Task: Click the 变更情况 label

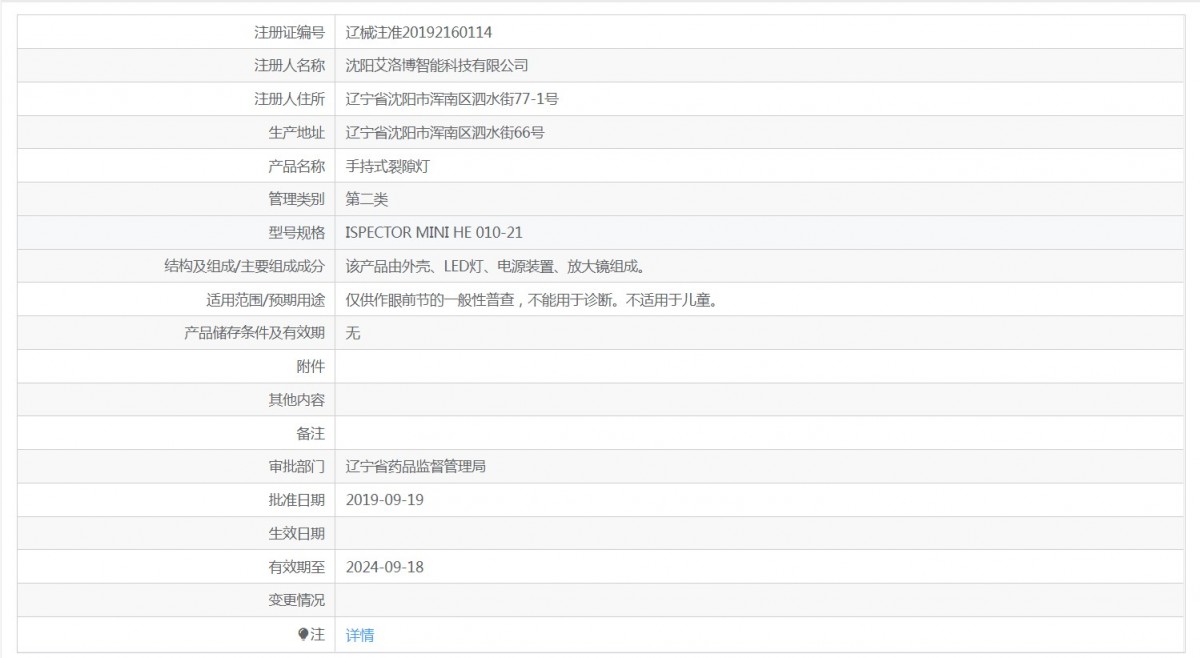Action: click(x=297, y=600)
